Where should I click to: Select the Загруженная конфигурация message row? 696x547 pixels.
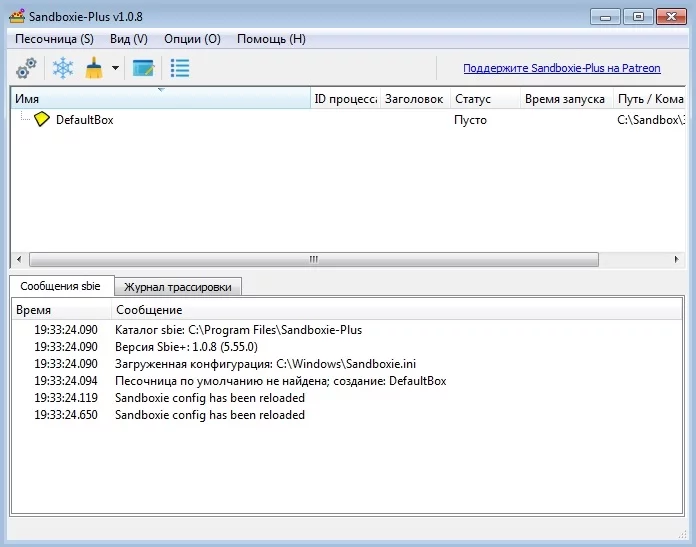pos(347,364)
